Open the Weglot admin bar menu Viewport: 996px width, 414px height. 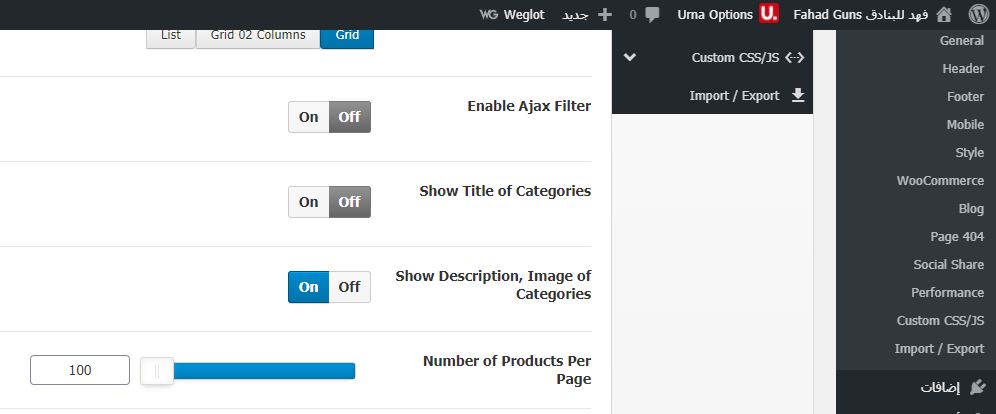tap(512, 15)
